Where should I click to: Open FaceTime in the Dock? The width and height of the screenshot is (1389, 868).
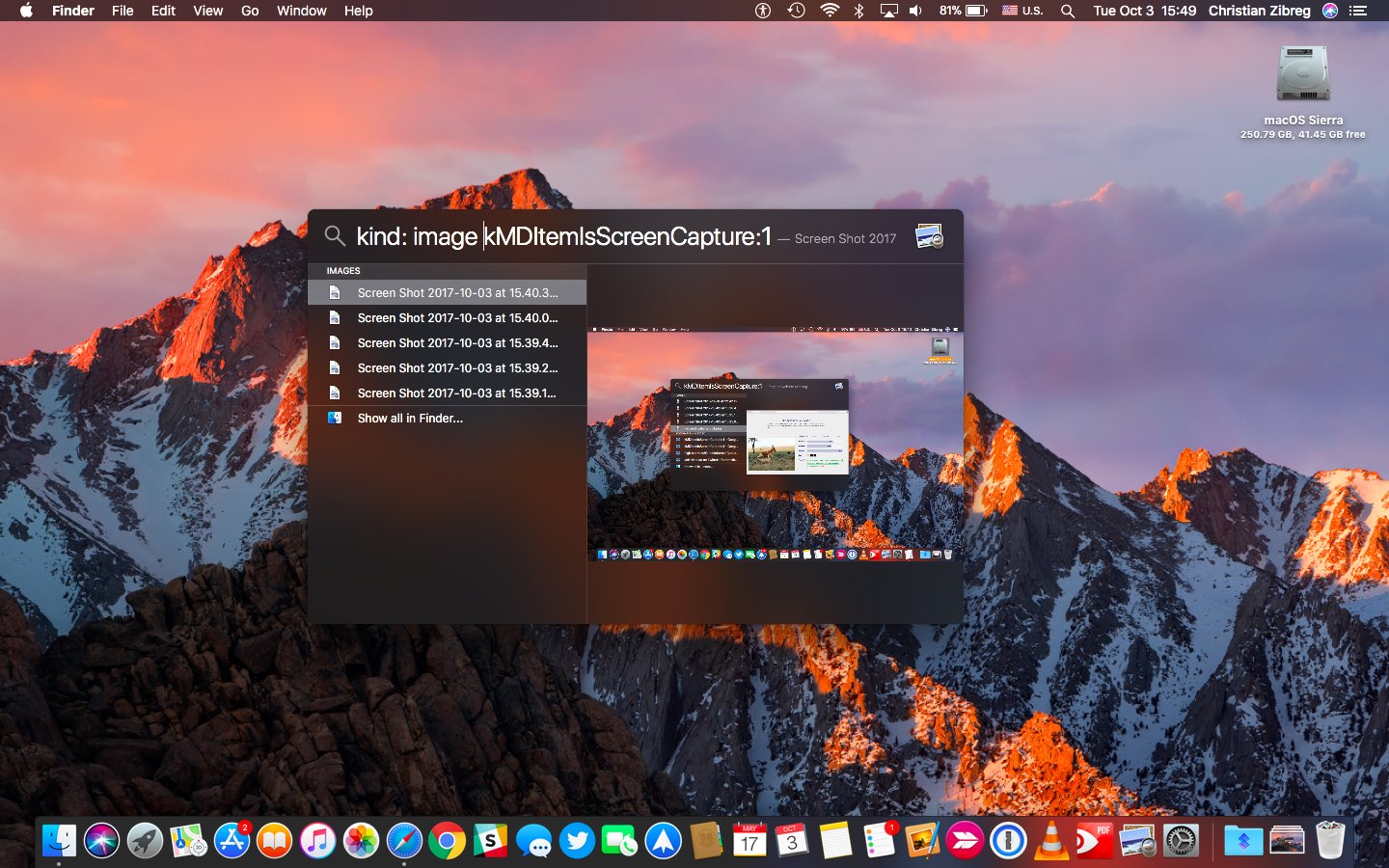[619, 841]
